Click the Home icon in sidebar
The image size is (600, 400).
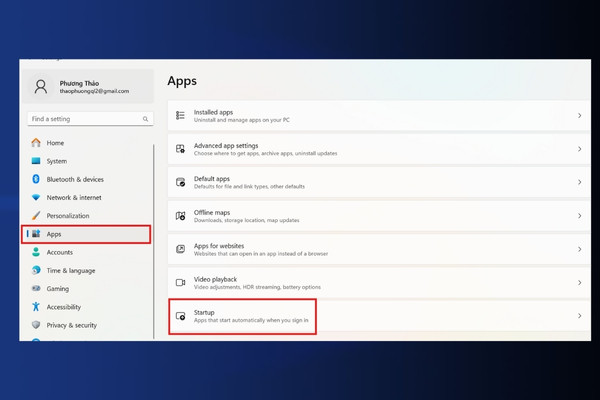tap(36, 143)
